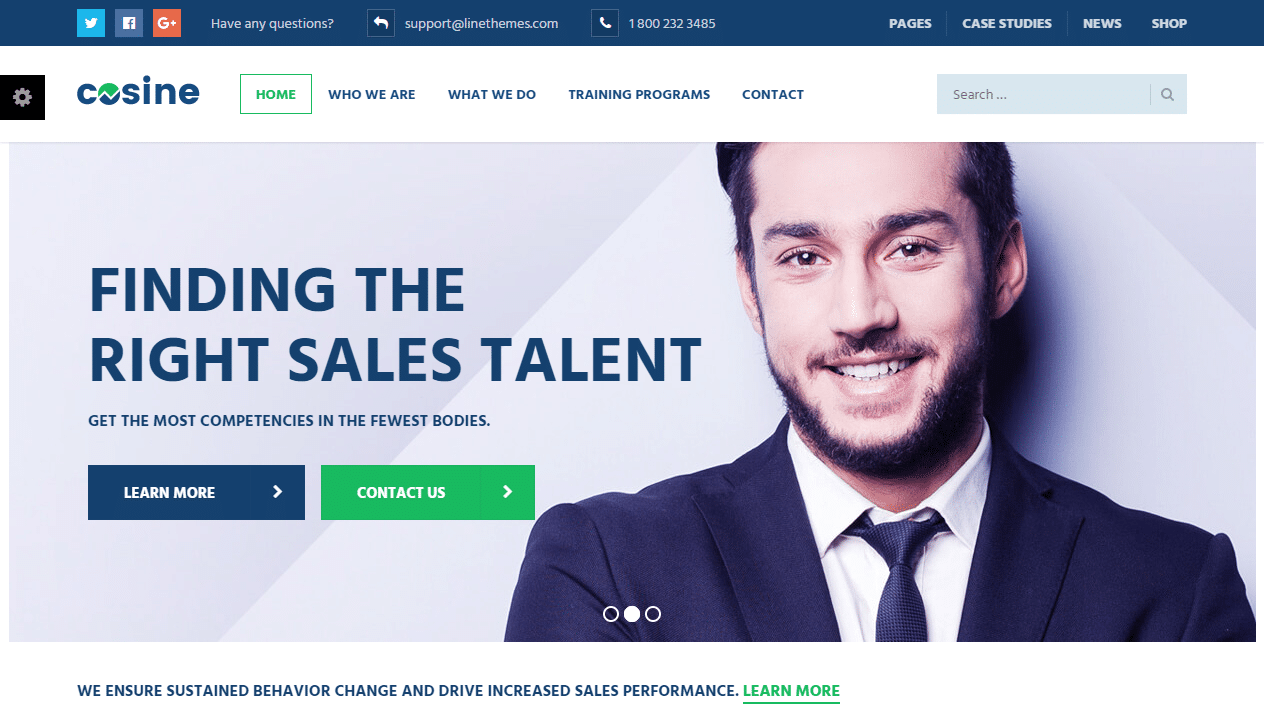Open the Twitter social icon
The height and width of the screenshot is (707, 1264).
91,23
